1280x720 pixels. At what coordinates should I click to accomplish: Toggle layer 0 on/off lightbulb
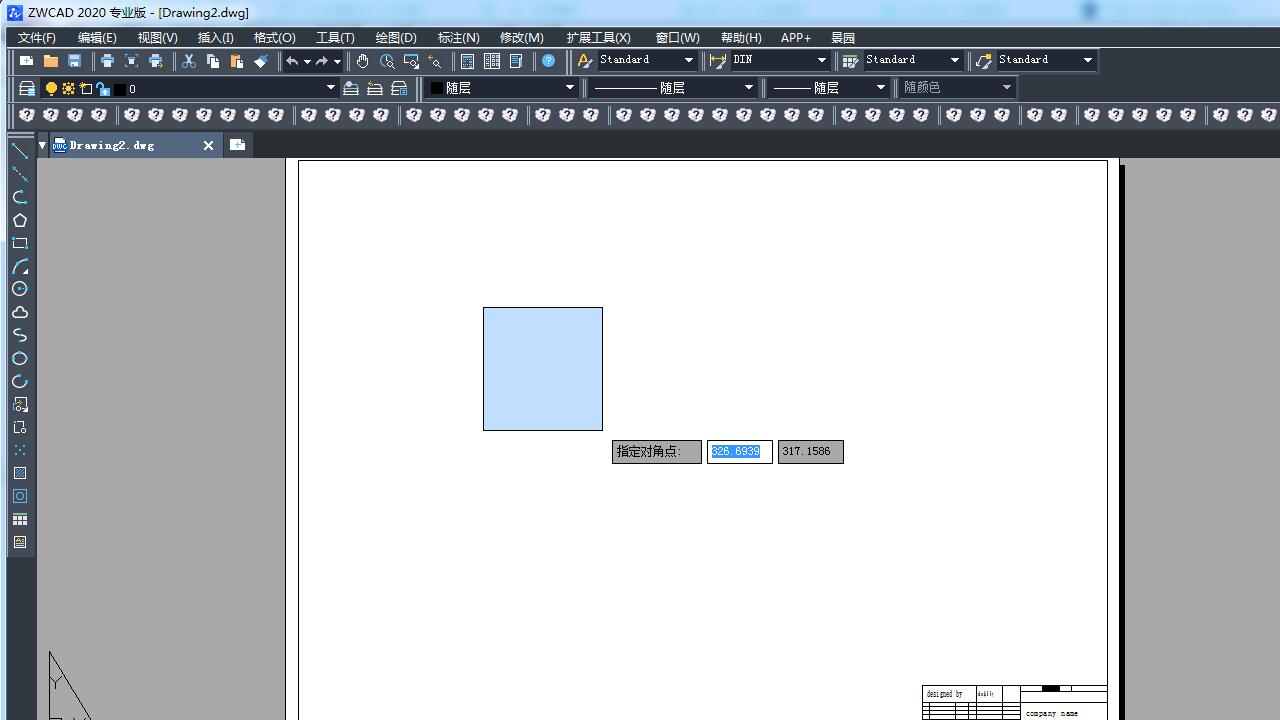[52, 89]
